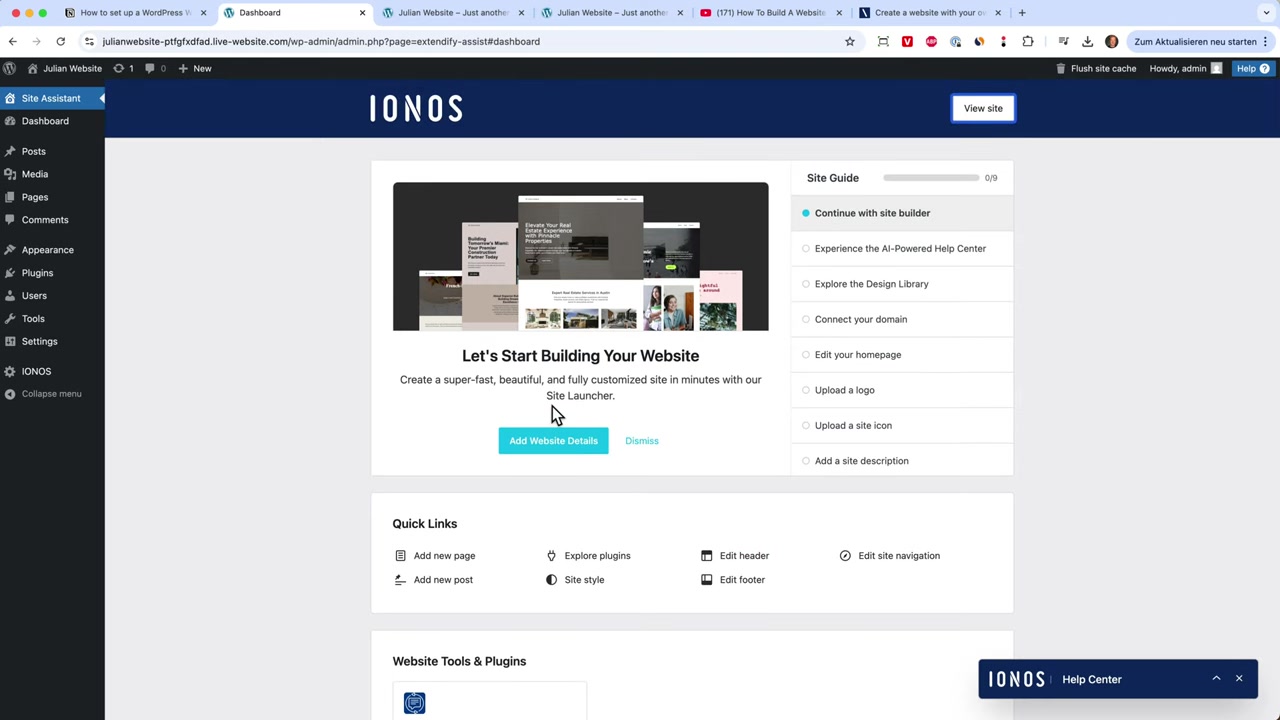Expand the IONOS Help Center panel
1280x720 pixels.
(1216, 679)
